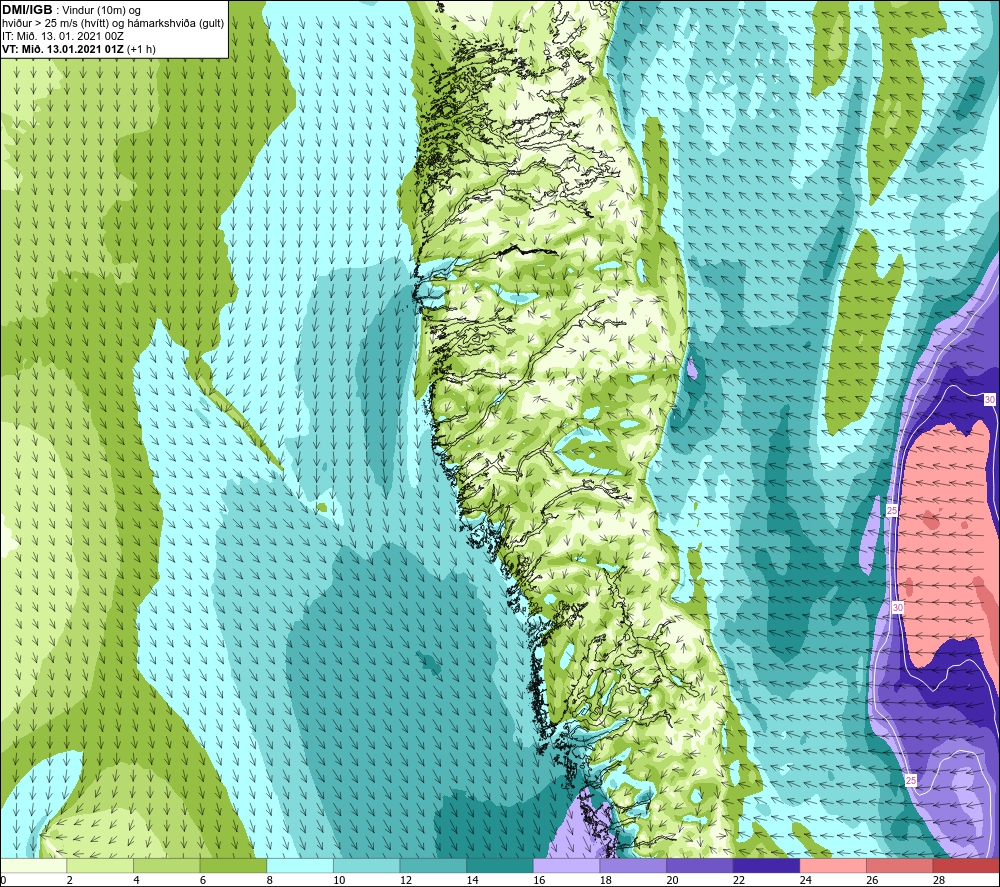Image resolution: width=1000 pixels, height=887 pixels.
Task: Click the '18' scale tick label
Action: [x=605, y=880]
